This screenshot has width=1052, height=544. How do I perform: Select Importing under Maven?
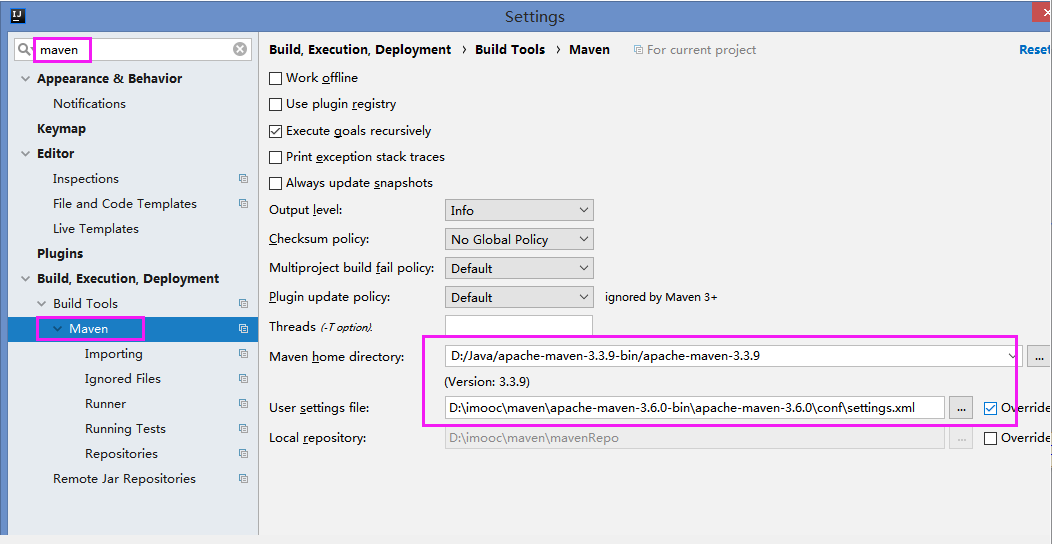click(113, 354)
